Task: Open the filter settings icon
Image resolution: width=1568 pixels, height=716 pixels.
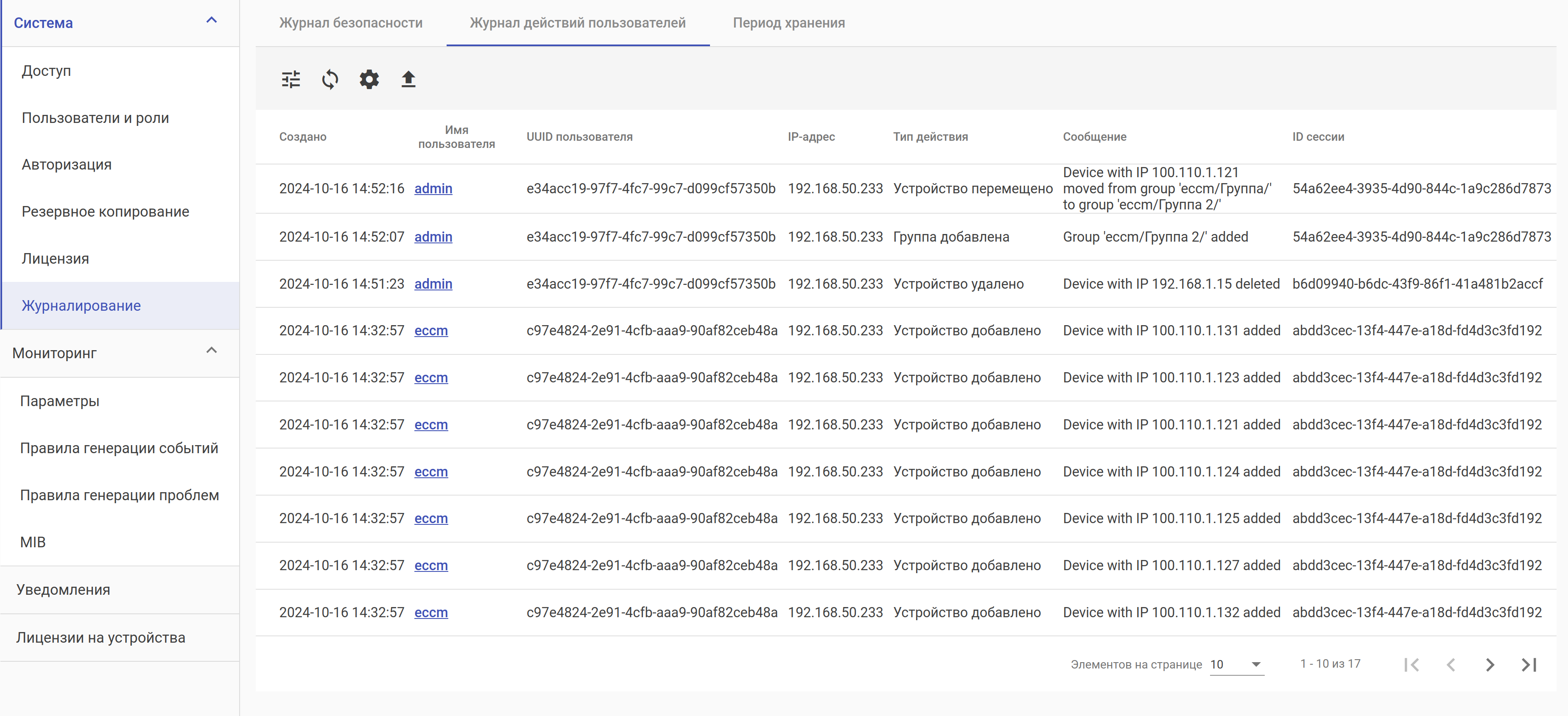Action: click(x=291, y=79)
